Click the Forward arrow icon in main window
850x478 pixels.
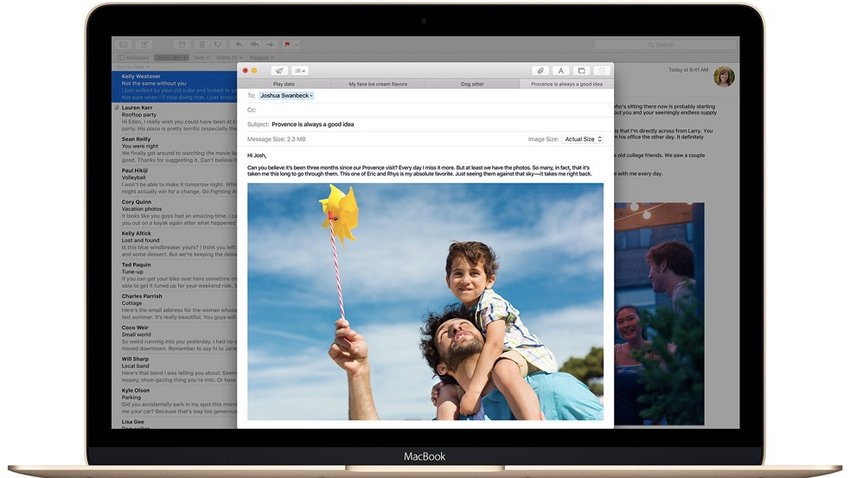pos(270,44)
